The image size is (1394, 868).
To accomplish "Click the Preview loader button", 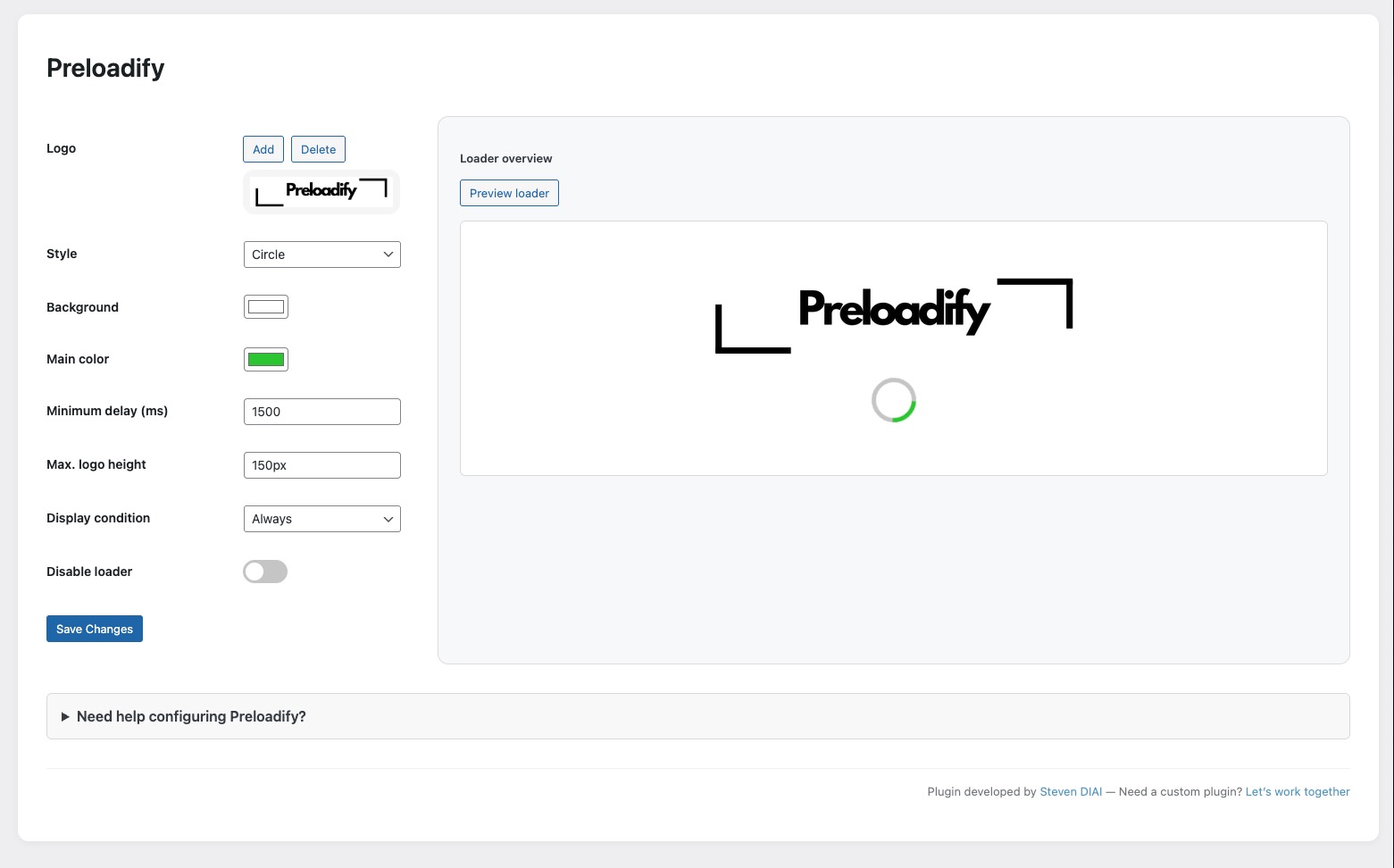I will (x=509, y=193).
